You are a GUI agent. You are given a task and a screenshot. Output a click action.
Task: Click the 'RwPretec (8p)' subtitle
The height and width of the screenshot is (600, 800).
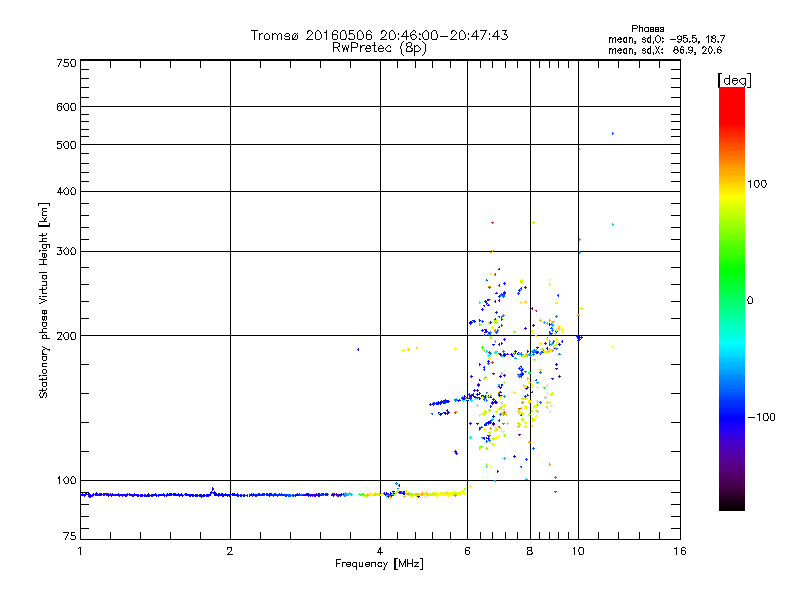click(x=379, y=48)
